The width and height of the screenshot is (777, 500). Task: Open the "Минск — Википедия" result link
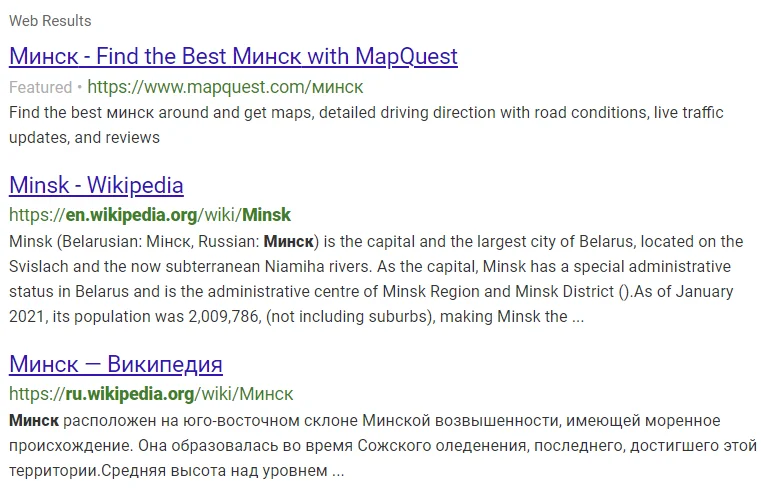pos(115,363)
